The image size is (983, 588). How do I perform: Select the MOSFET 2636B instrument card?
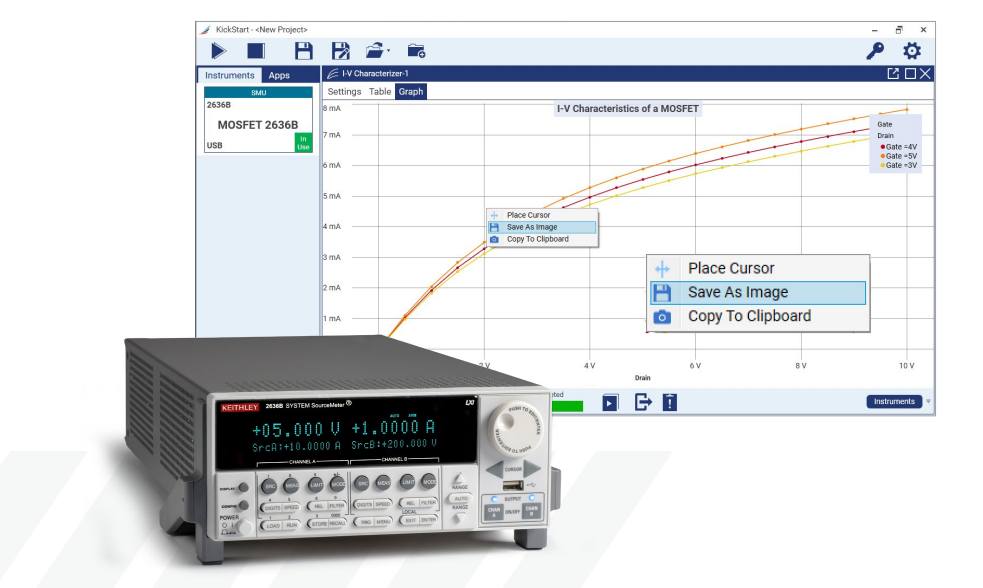point(258,119)
